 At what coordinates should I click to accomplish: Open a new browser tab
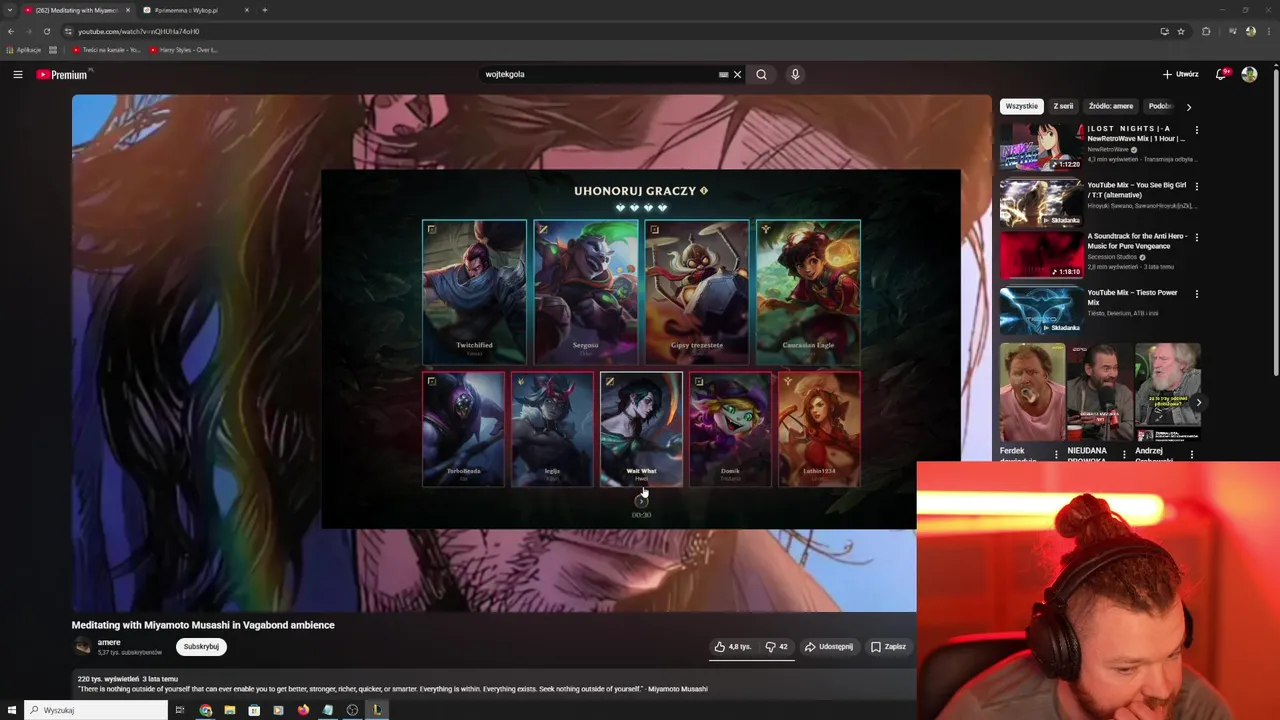[x=264, y=10]
